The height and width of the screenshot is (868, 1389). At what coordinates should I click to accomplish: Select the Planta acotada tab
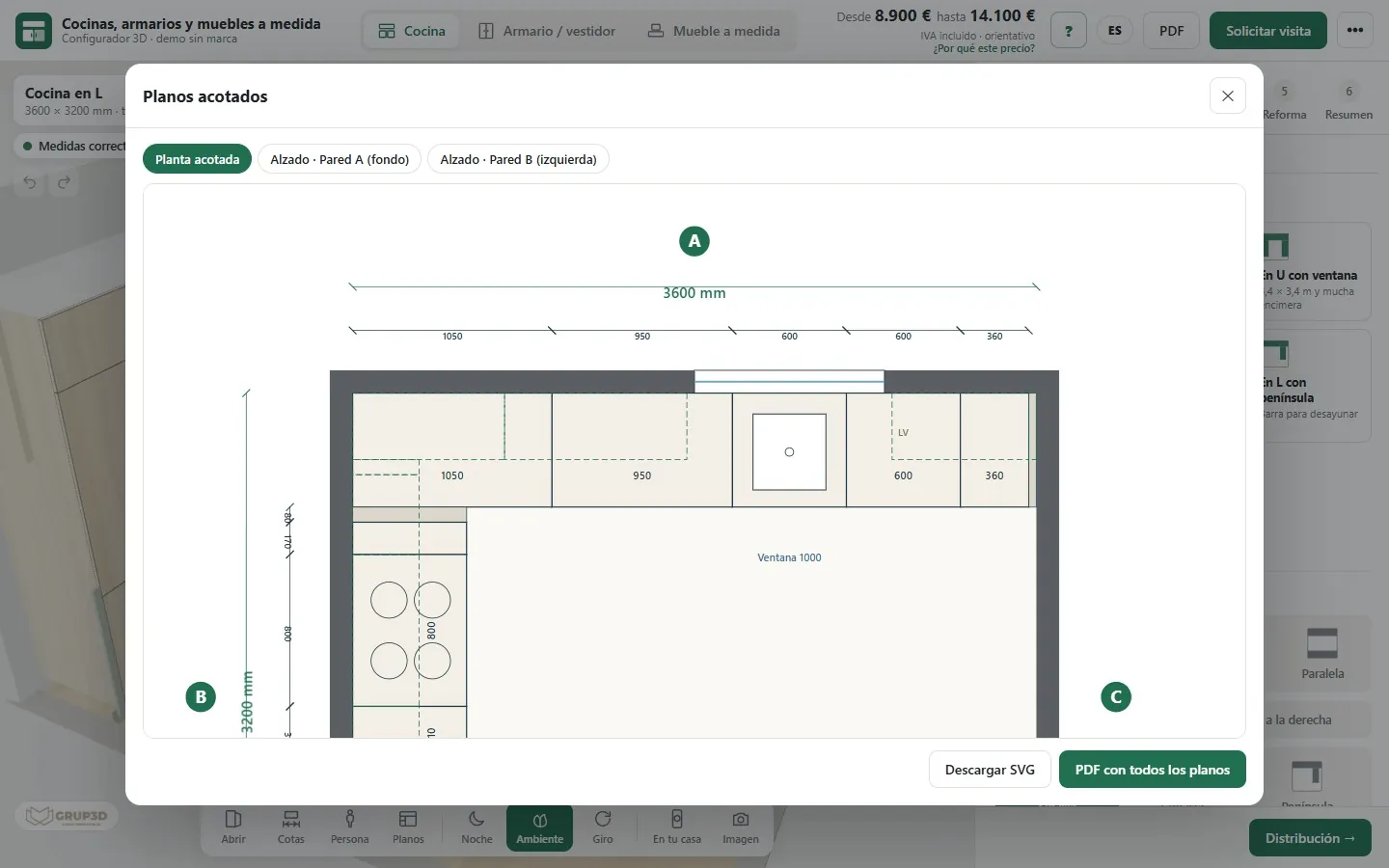[x=197, y=159]
